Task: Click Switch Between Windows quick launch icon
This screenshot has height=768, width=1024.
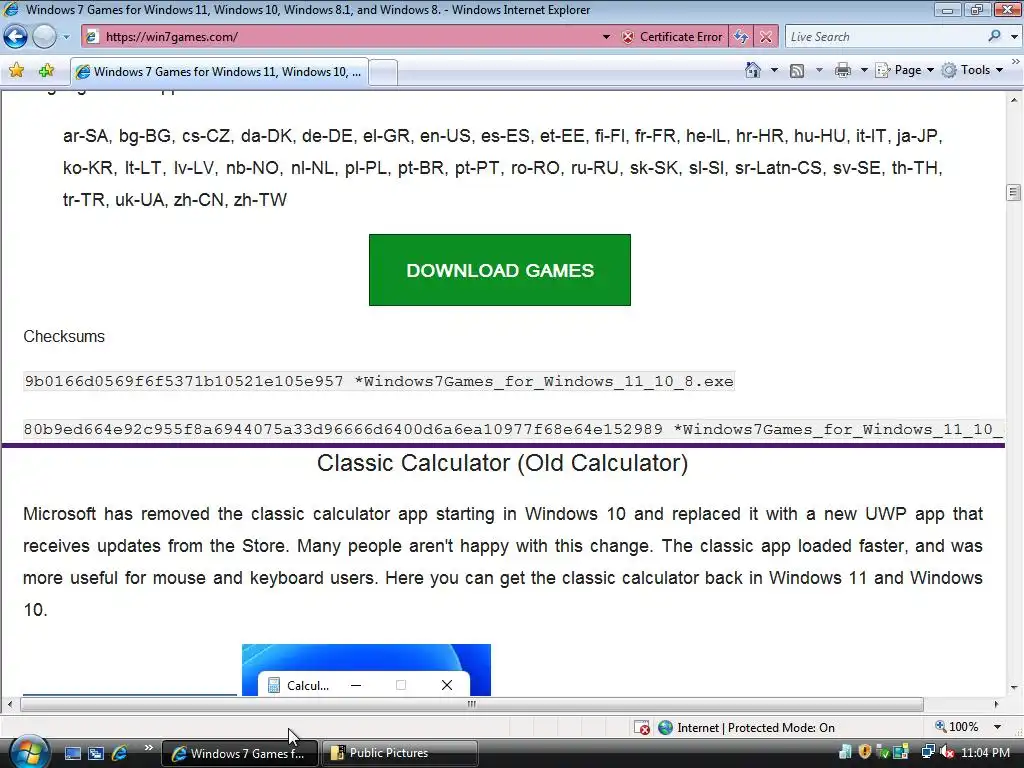Action: click(96, 753)
